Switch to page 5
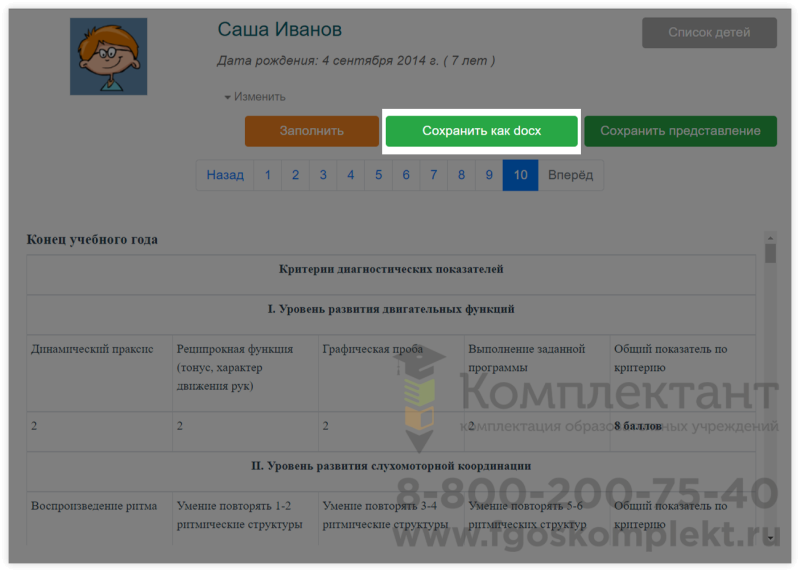This screenshot has height=572, width=800. [378, 175]
